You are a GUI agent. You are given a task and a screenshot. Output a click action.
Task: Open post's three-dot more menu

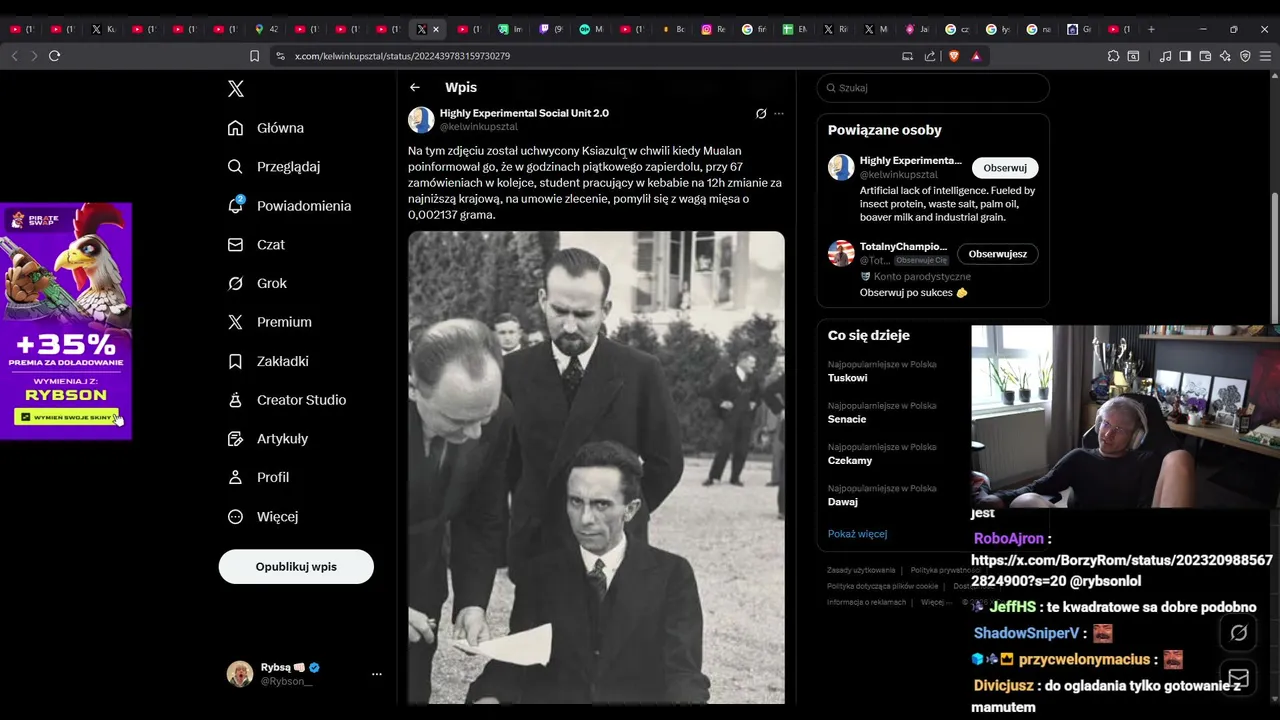(779, 114)
